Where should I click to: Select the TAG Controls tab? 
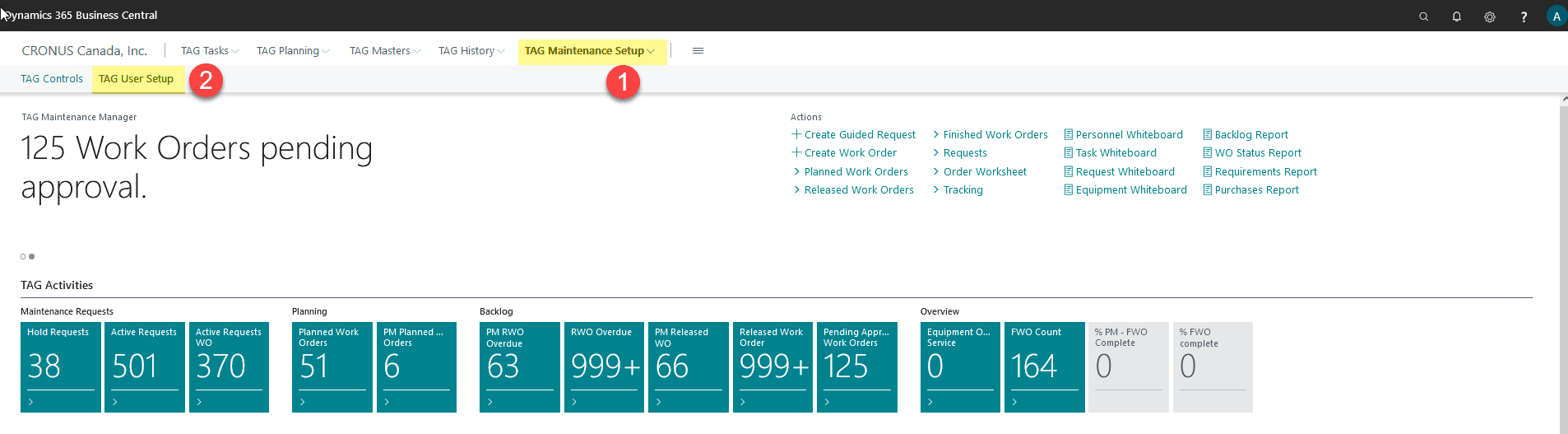pos(52,78)
